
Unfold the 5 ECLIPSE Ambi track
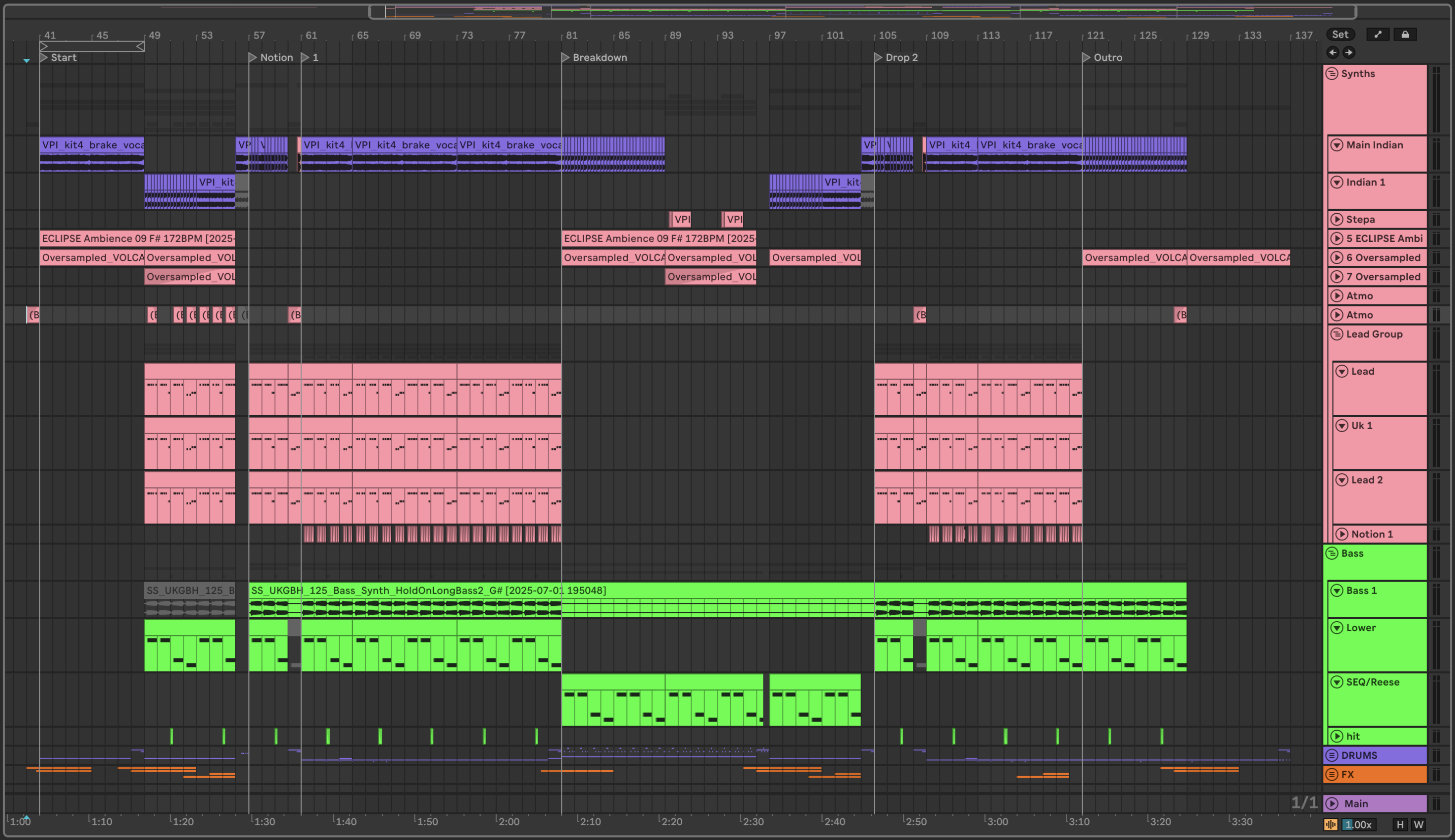(1337, 238)
